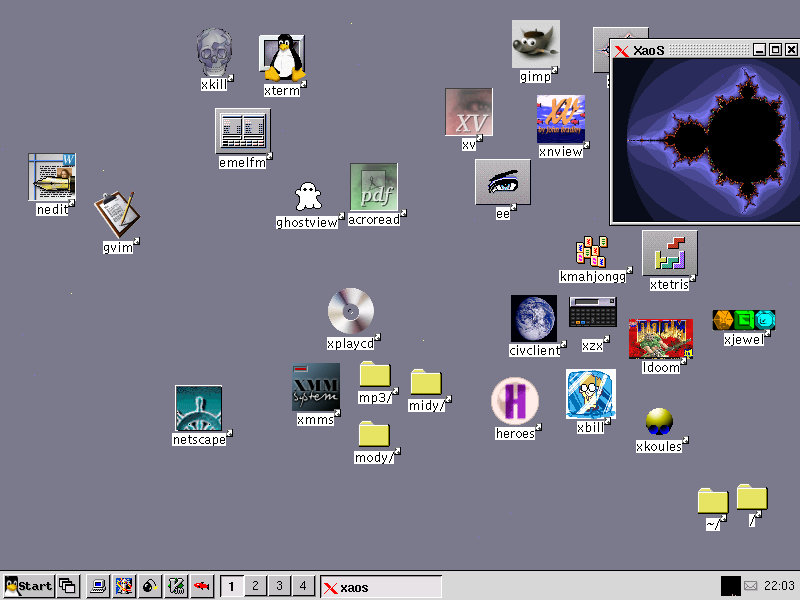Launch civclient globe icon
Image resolution: width=800 pixels, height=600 pixels.
(534, 318)
